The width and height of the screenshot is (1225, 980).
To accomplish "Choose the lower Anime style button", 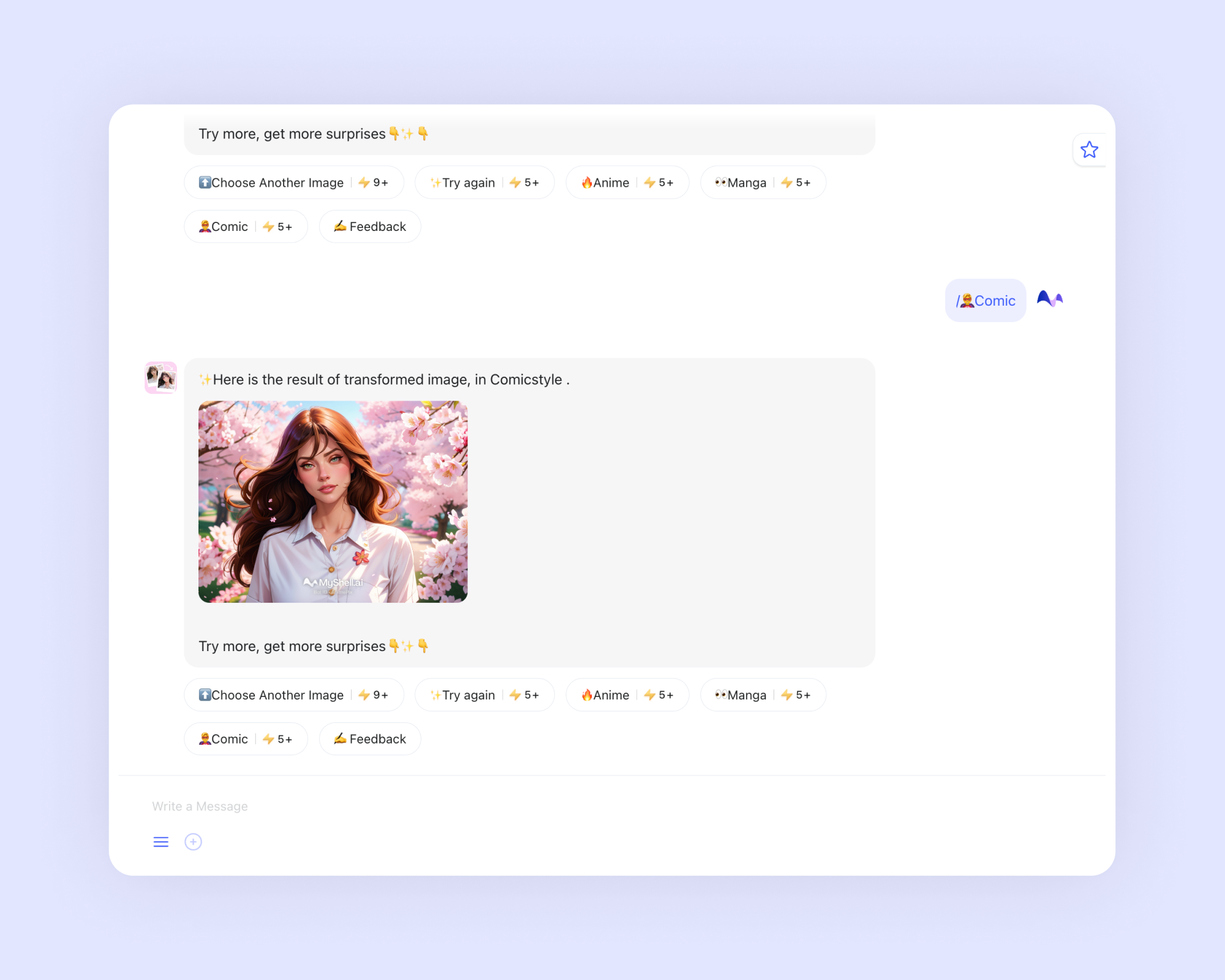I will pos(627,695).
